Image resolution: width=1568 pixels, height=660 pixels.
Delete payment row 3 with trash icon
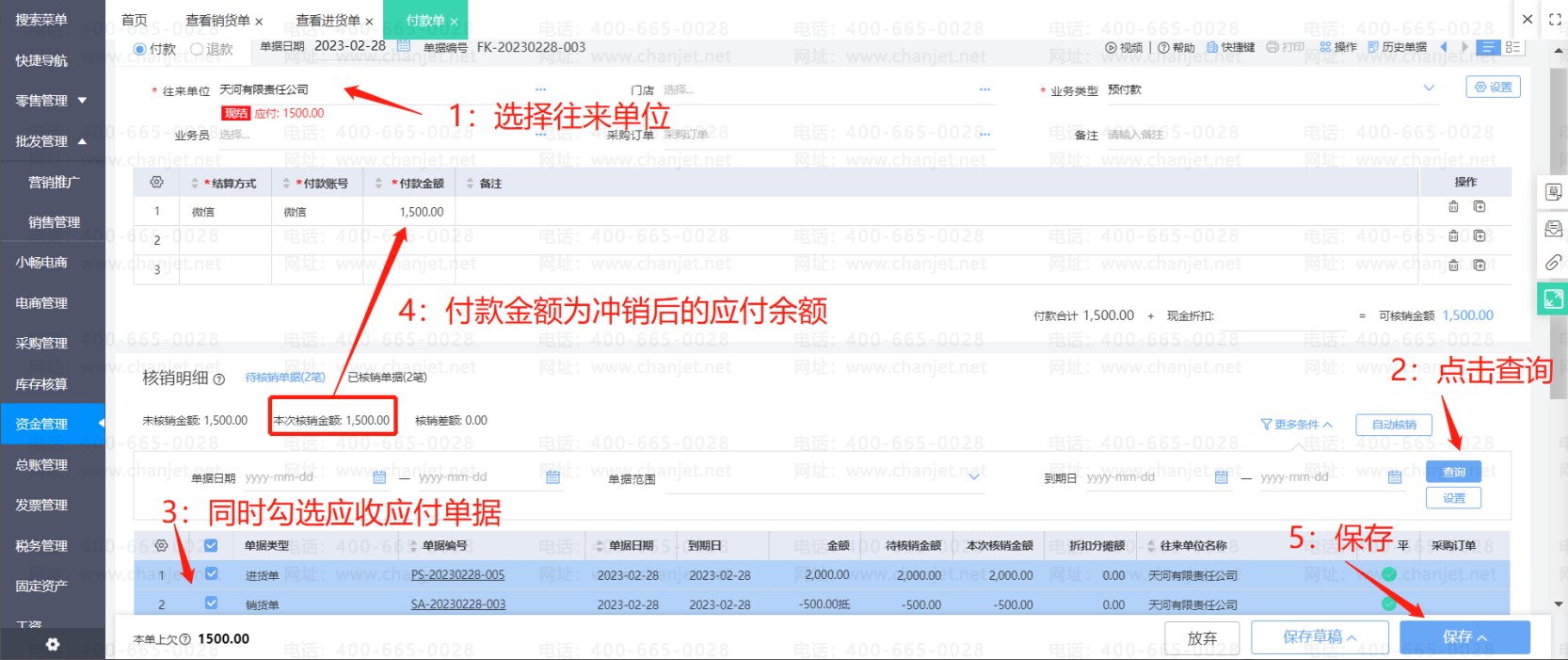click(x=1453, y=266)
